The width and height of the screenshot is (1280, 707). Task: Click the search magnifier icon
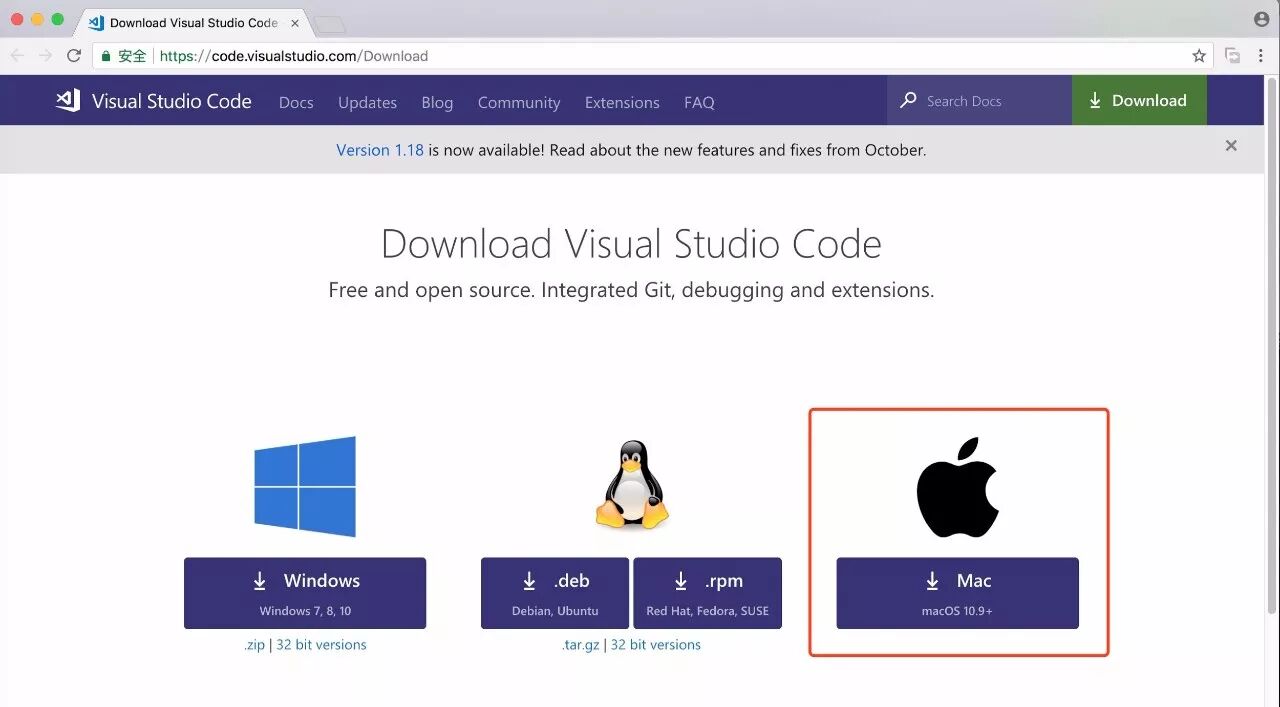[x=908, y=100]
